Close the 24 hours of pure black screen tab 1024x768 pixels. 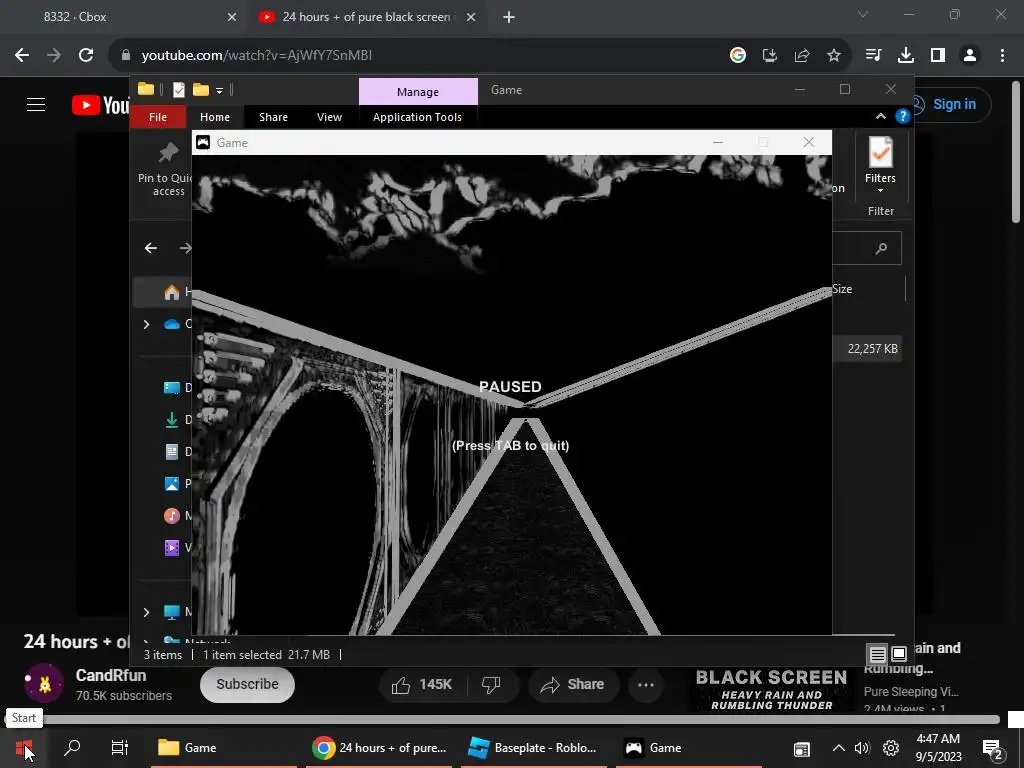(x=471, y=17)
